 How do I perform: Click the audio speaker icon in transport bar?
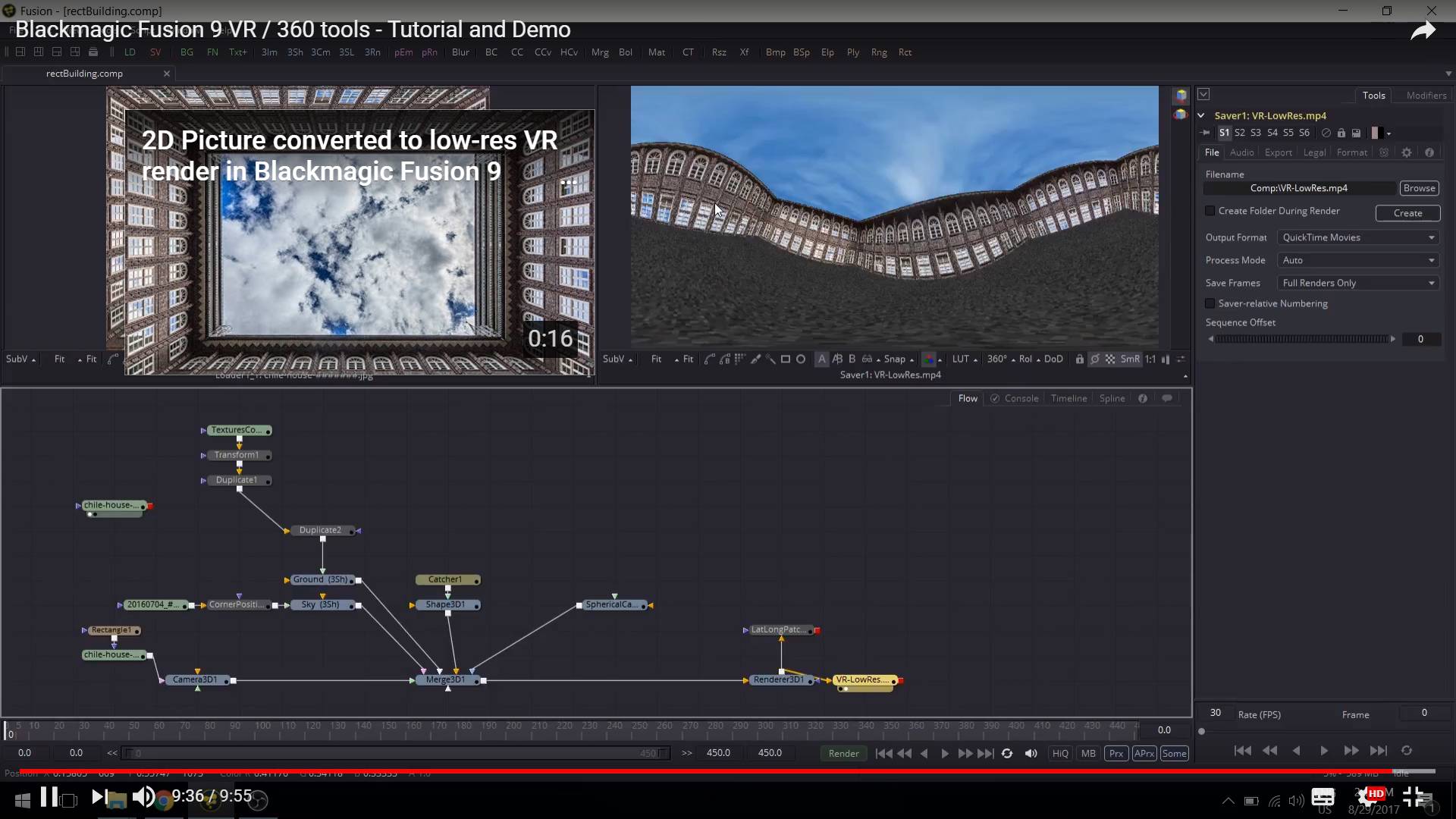pos(1031,753)
